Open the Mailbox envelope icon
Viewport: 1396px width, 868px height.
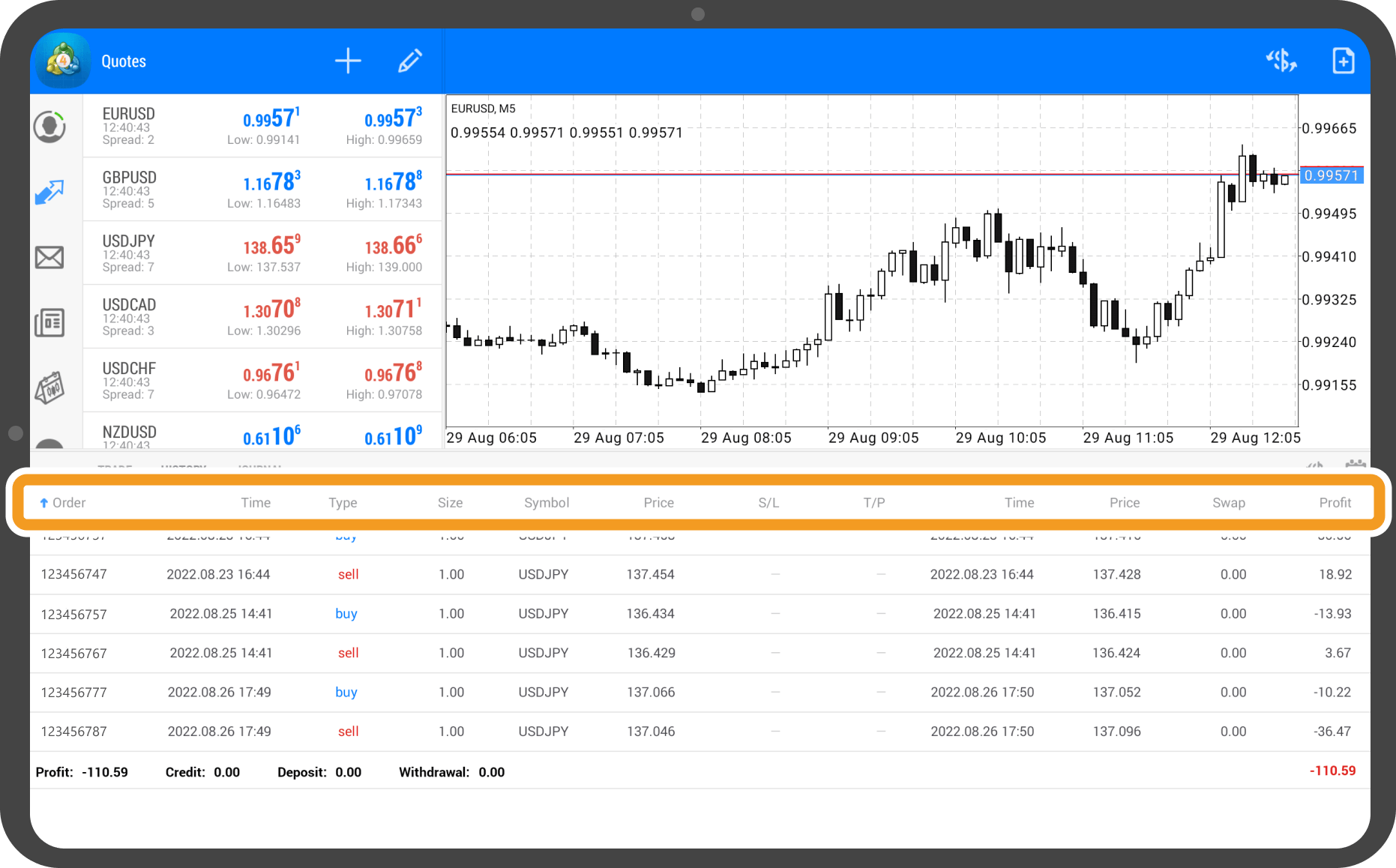pos(49,257)
